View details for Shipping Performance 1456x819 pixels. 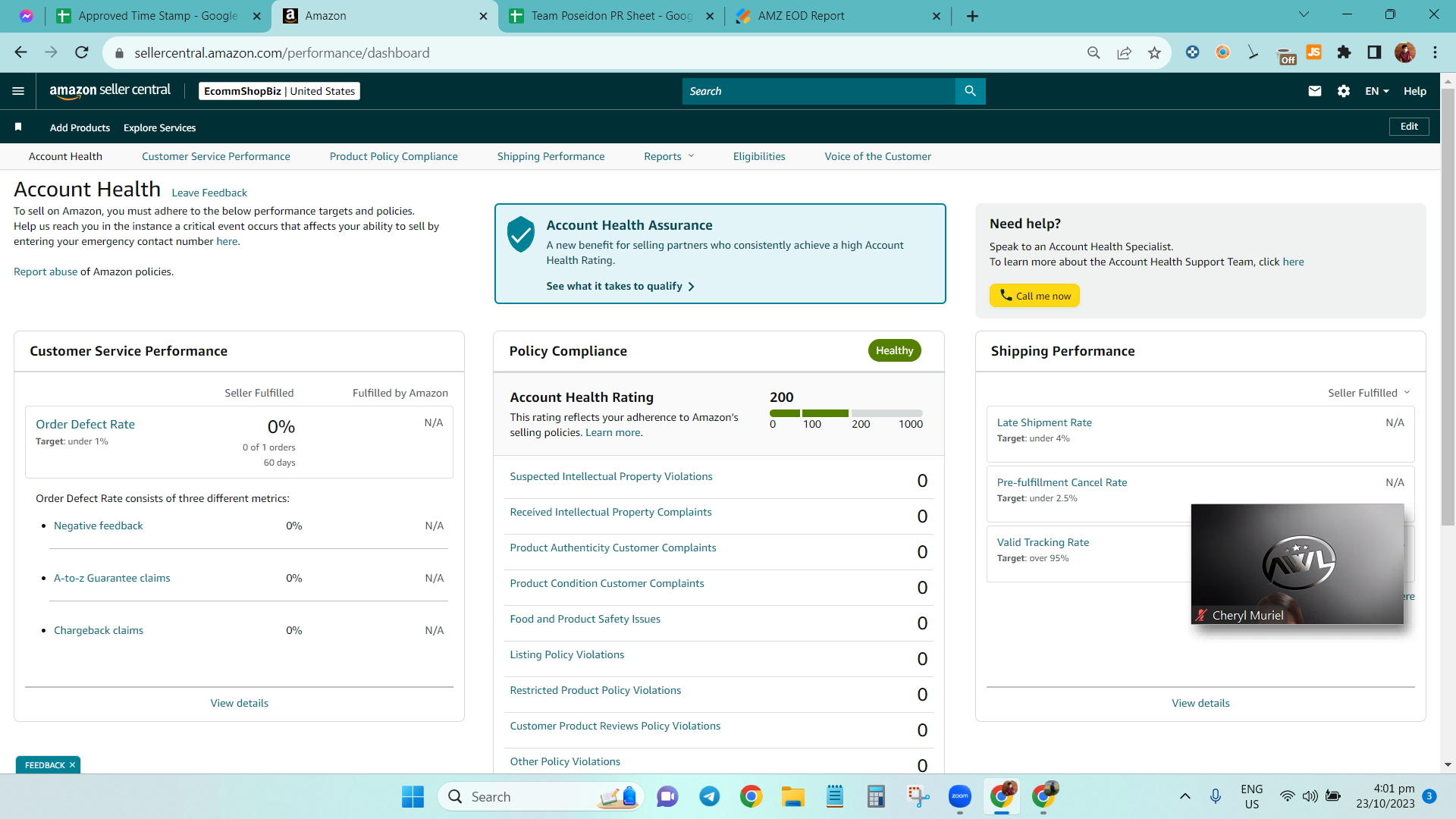pyautogui.click(x=1200, y=703)
